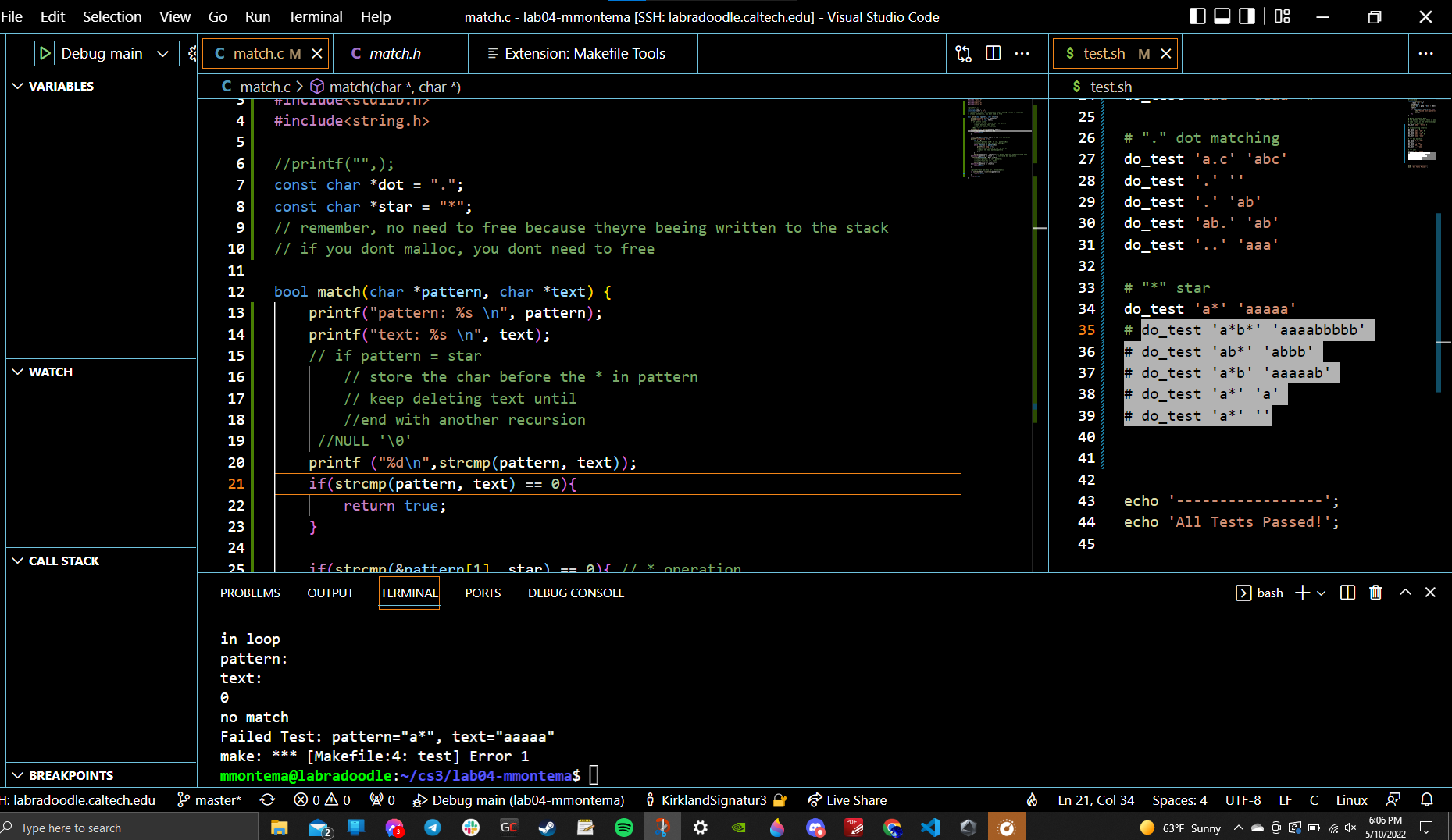Open the Terminal menu
The height and width of the screenshot is (840, 1452).
coord(315,16)
